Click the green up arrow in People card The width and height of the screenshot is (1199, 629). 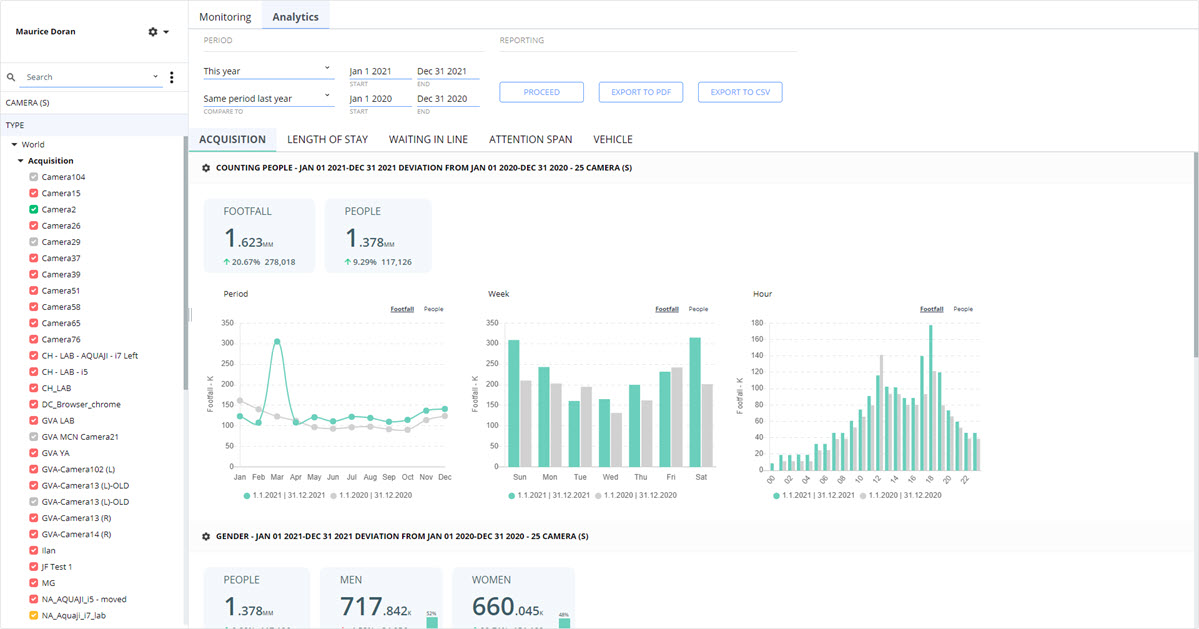[x=348, y=262]
